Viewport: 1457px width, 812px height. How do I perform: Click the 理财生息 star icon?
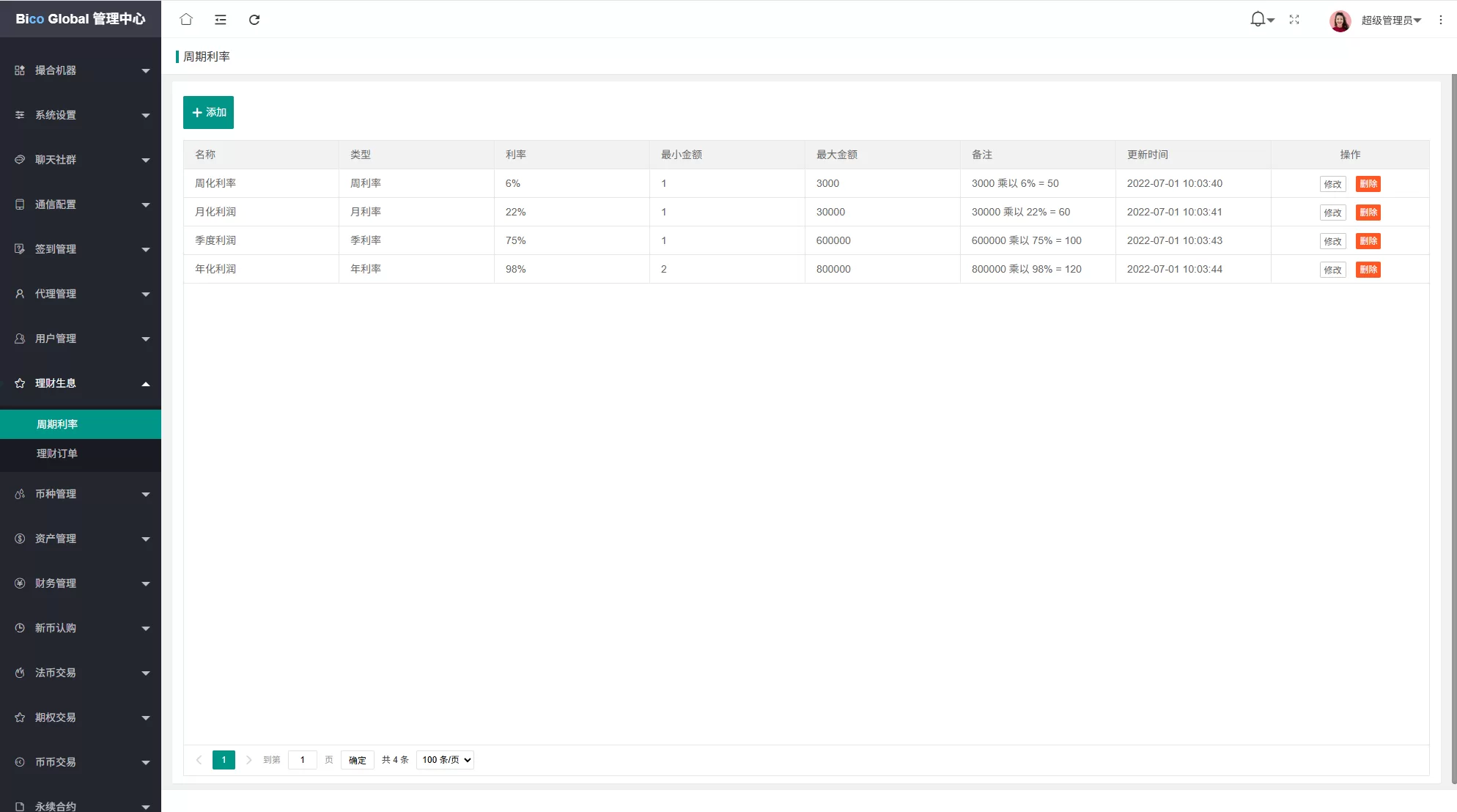pos(20,383)
